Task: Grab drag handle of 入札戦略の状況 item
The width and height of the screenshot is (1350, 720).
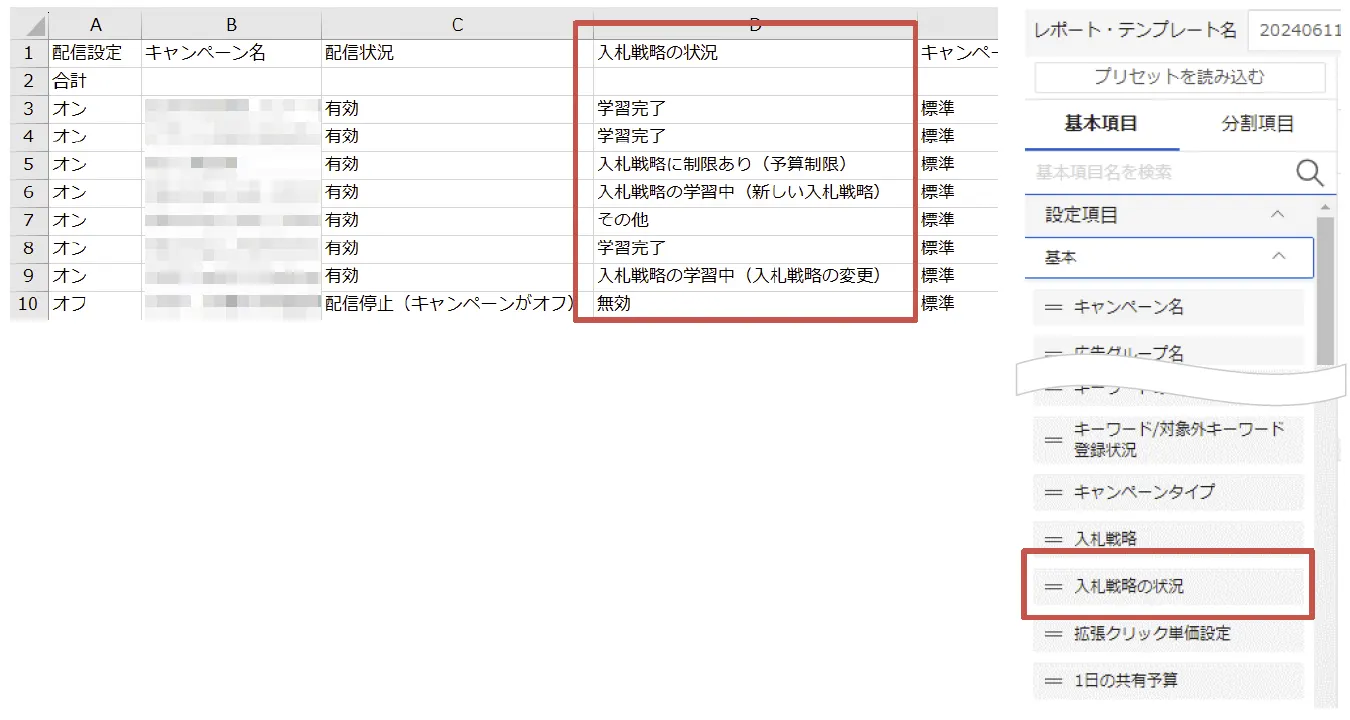Action: (x=1053, y=586)
